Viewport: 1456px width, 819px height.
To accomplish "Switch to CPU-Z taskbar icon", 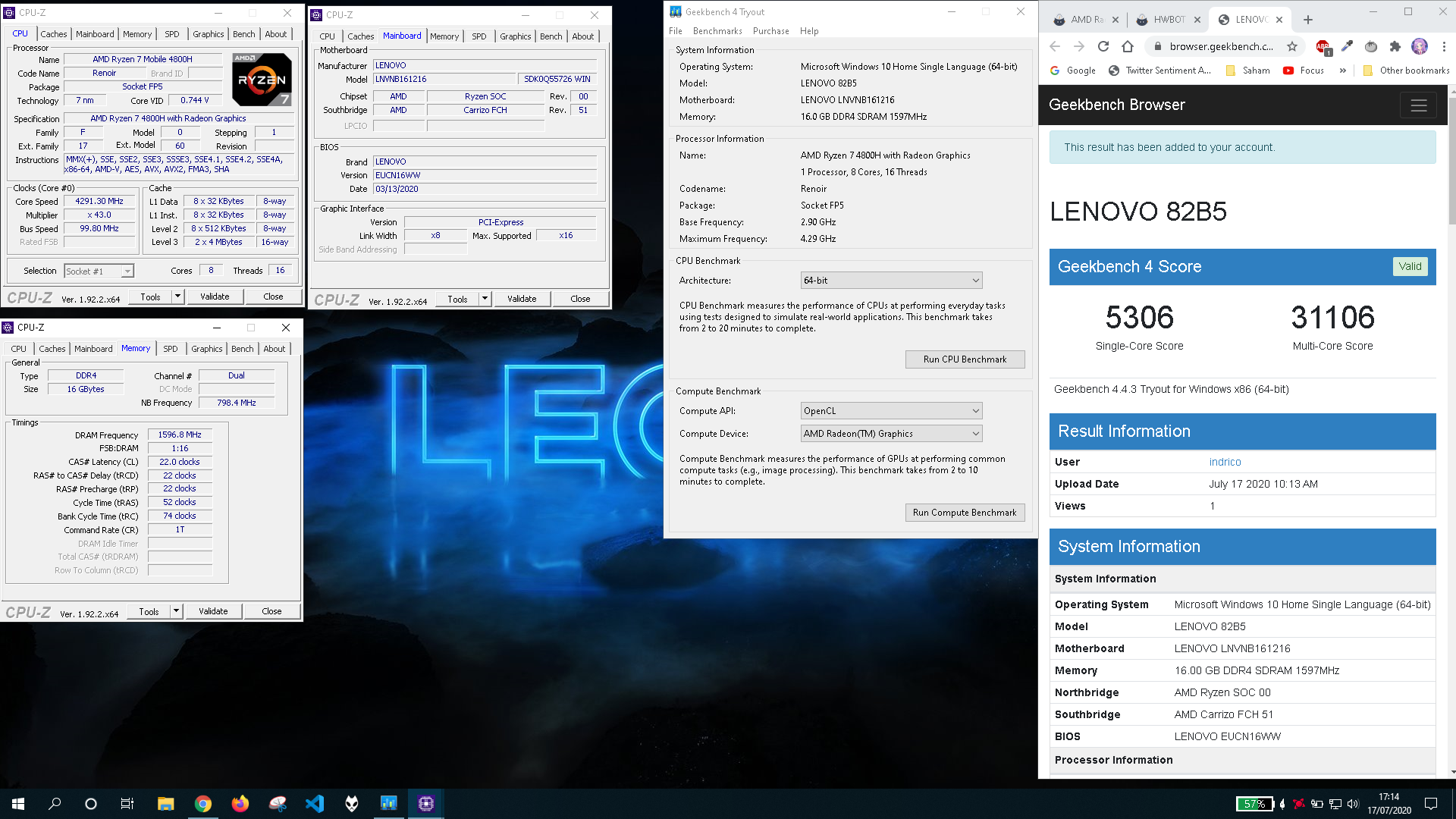I will tap(426, 804).
